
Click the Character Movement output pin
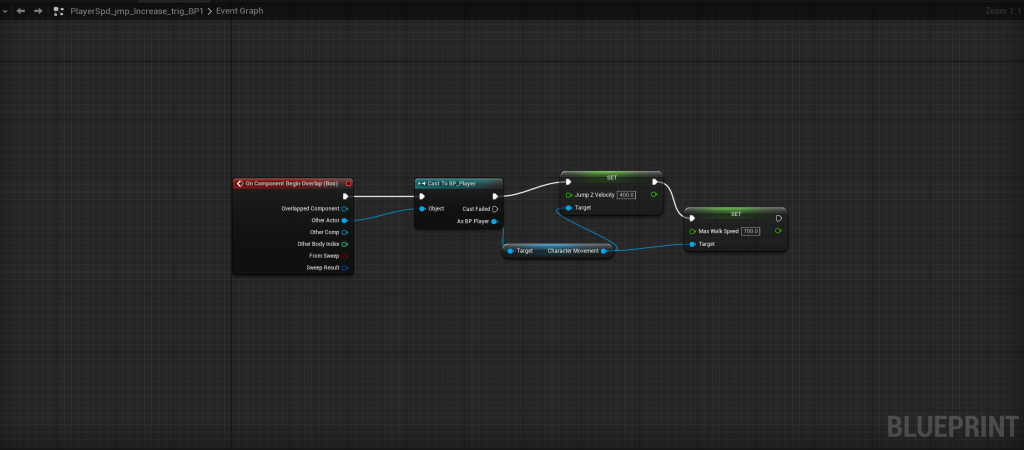605,251
